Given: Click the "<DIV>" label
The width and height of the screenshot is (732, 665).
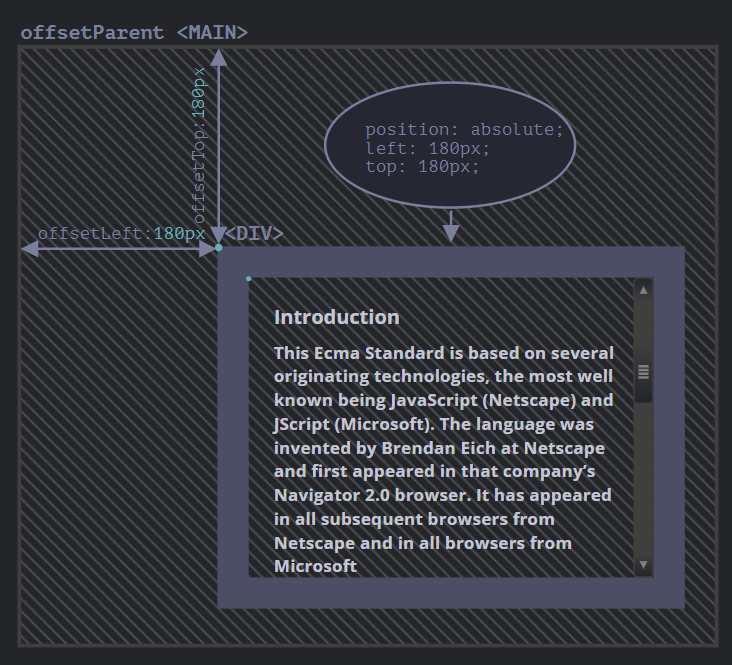Looking at the screenshot, I should (x=254, y=233).
